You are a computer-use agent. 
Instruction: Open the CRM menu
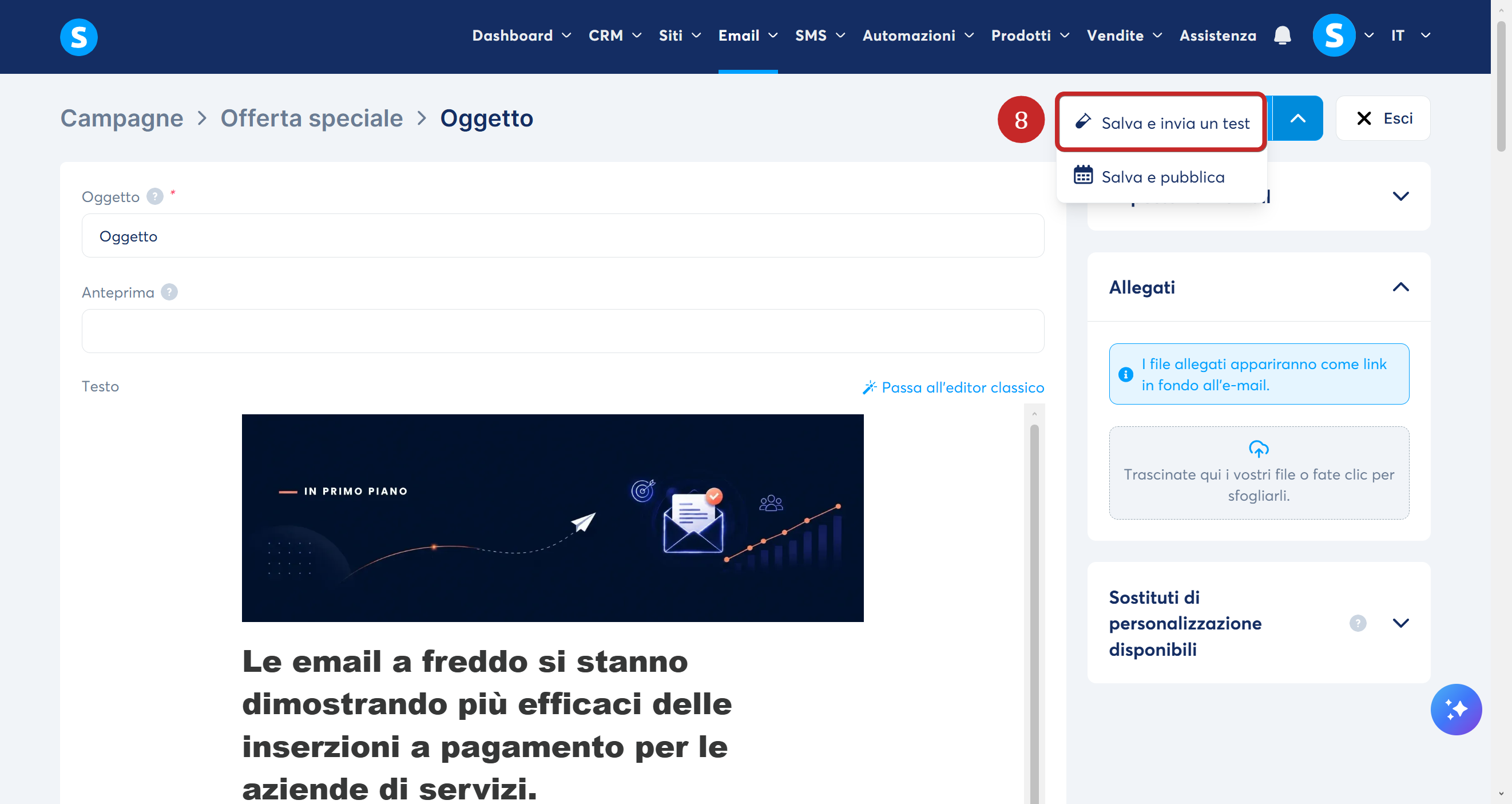[614, 36]
